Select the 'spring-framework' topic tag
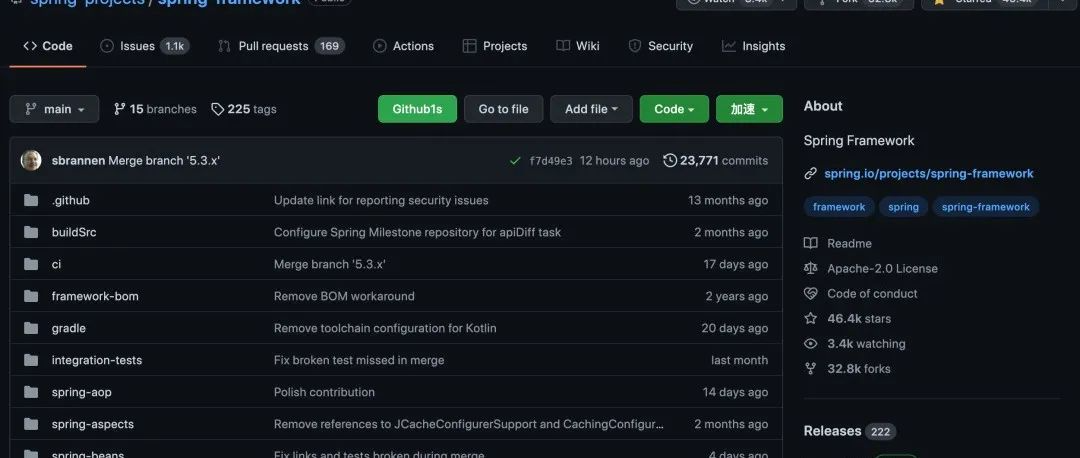This screenshot has width=1080, height=458. pyautogui.click(x=986, y=207)
